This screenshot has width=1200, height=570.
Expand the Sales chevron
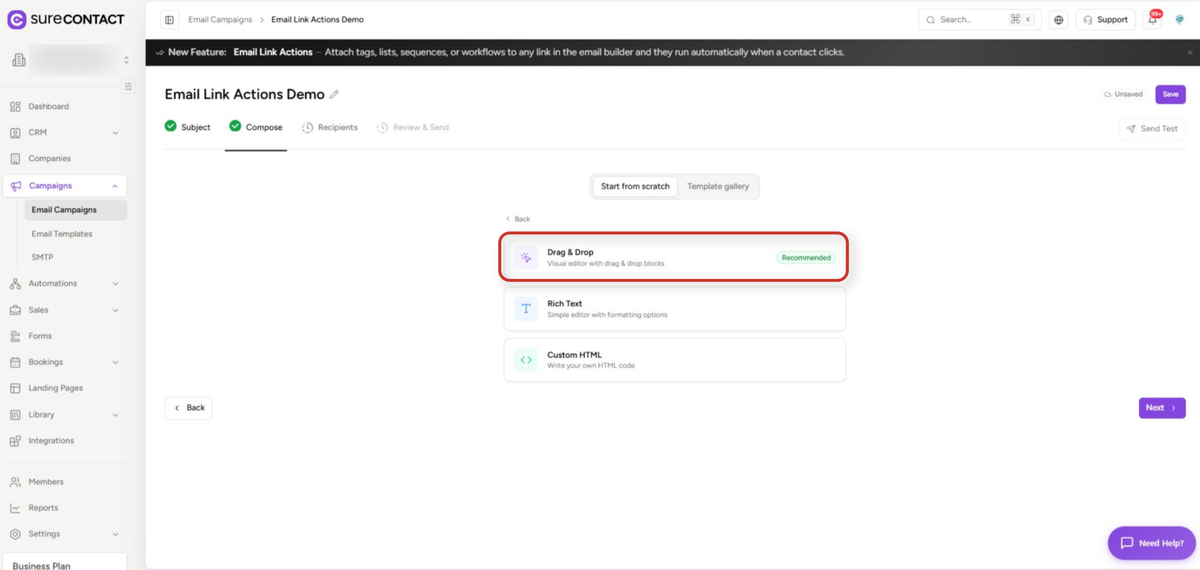click(115, 310)
